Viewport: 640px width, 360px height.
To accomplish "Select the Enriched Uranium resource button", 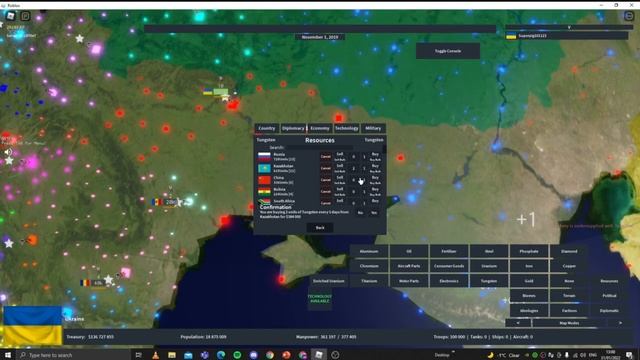I will click(329, 281).
